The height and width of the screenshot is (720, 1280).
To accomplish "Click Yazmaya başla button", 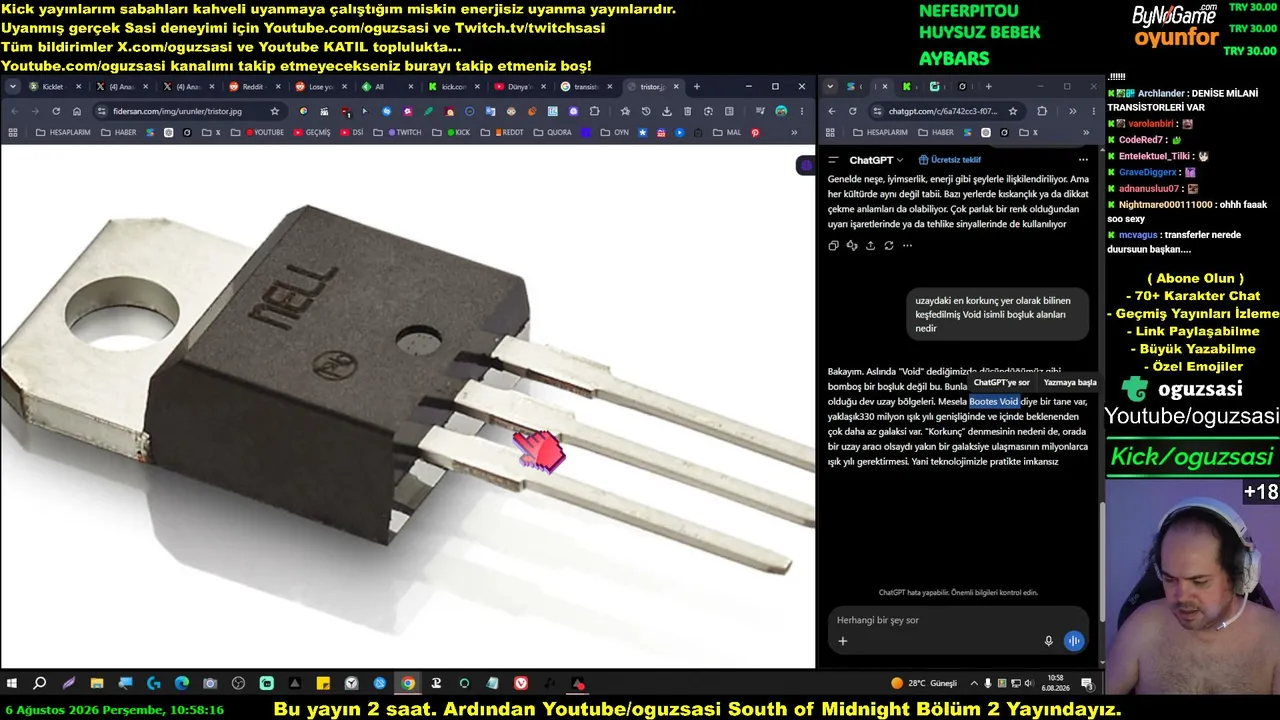I will [1069, 382].
